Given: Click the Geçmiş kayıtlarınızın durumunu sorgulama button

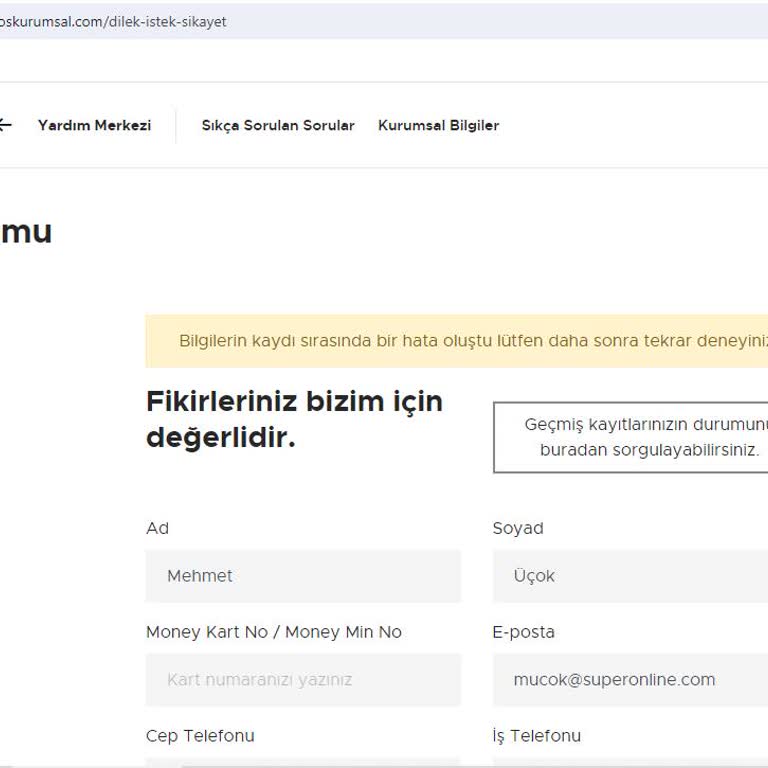Looking at the screenshot, I should 631,437.
